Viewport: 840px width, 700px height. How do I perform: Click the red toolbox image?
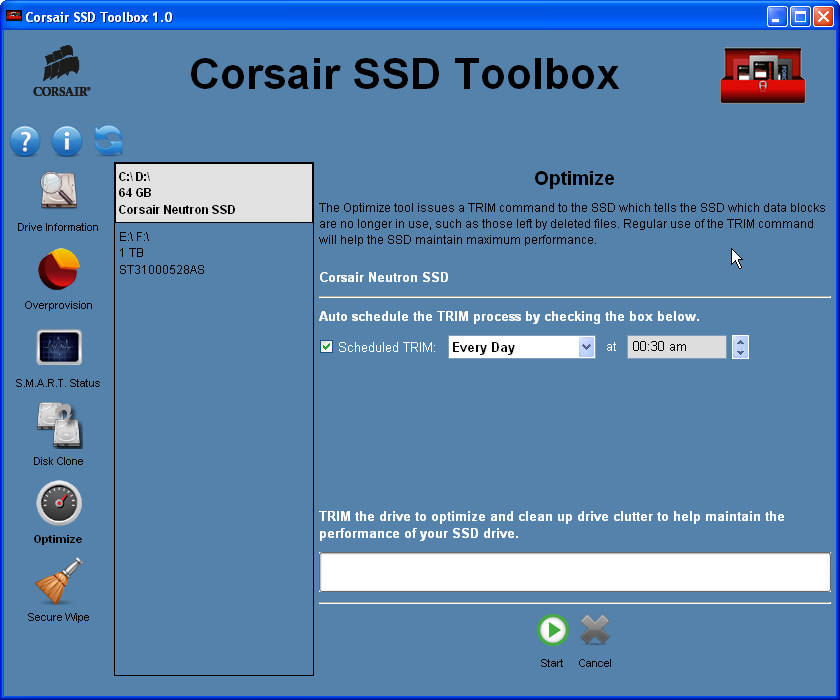(762, 76)
